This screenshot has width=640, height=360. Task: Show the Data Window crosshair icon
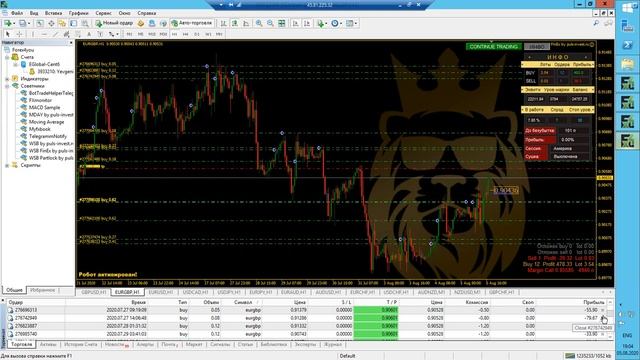pyautogui.click(x=51, y=24)
